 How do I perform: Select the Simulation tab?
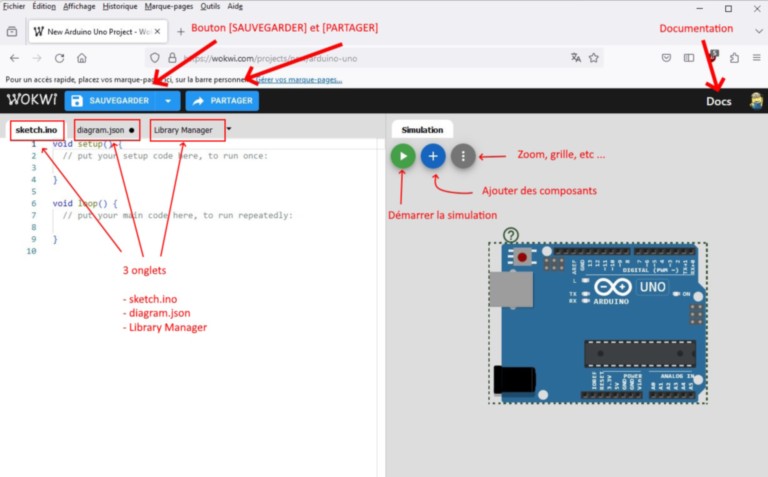422,130
